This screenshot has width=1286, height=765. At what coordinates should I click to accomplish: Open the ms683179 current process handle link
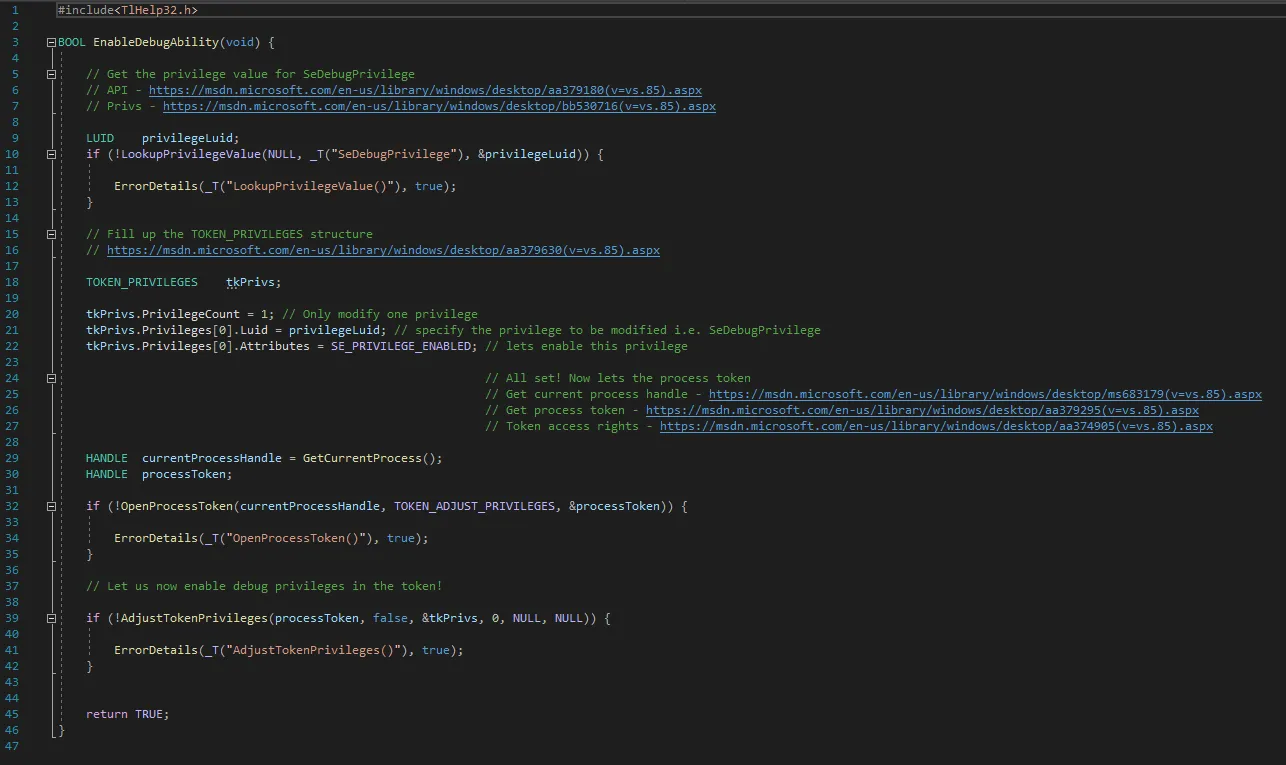point(985,393)
